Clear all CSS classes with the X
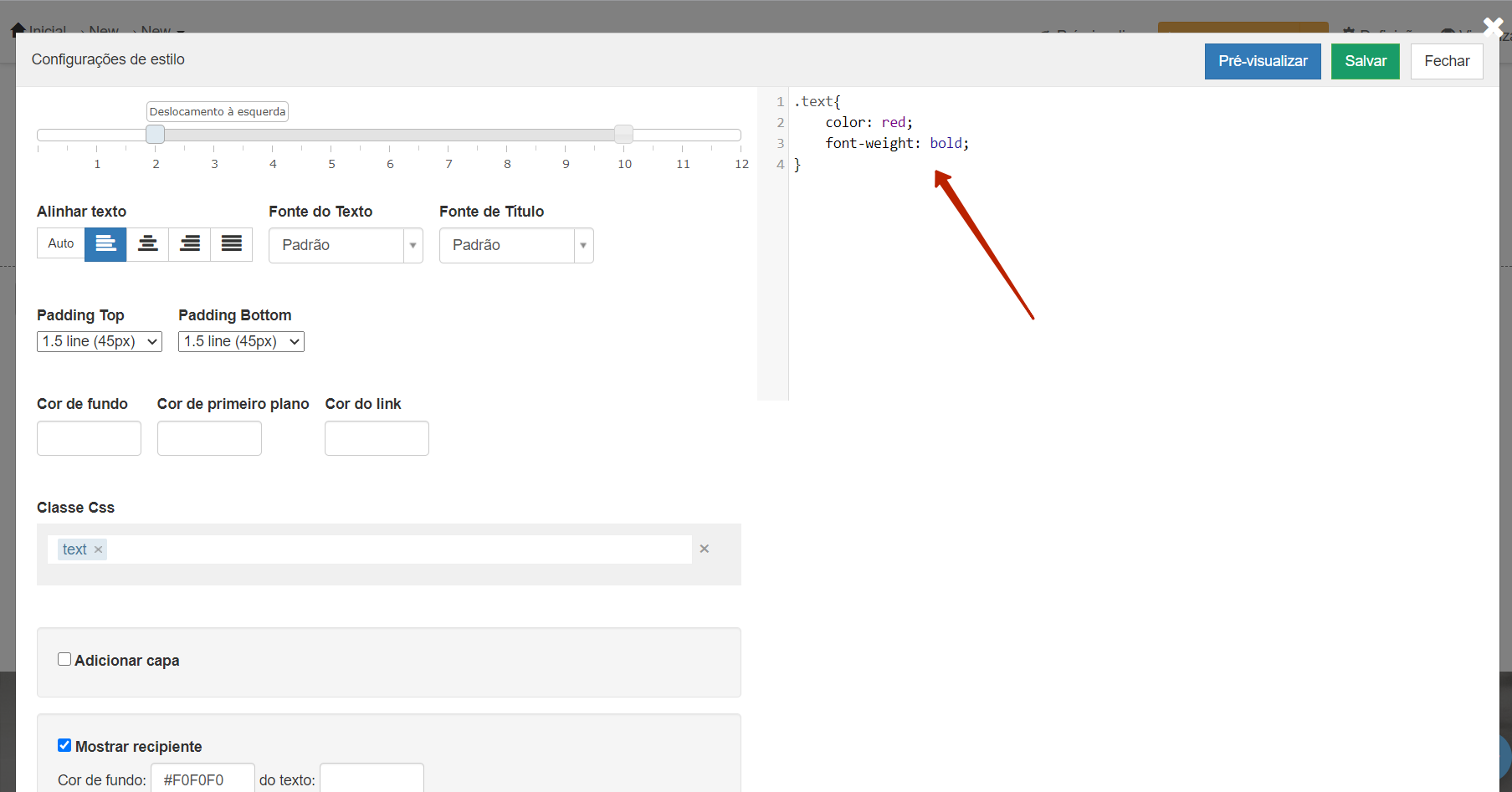The image size is (1512, 792). 705,549
